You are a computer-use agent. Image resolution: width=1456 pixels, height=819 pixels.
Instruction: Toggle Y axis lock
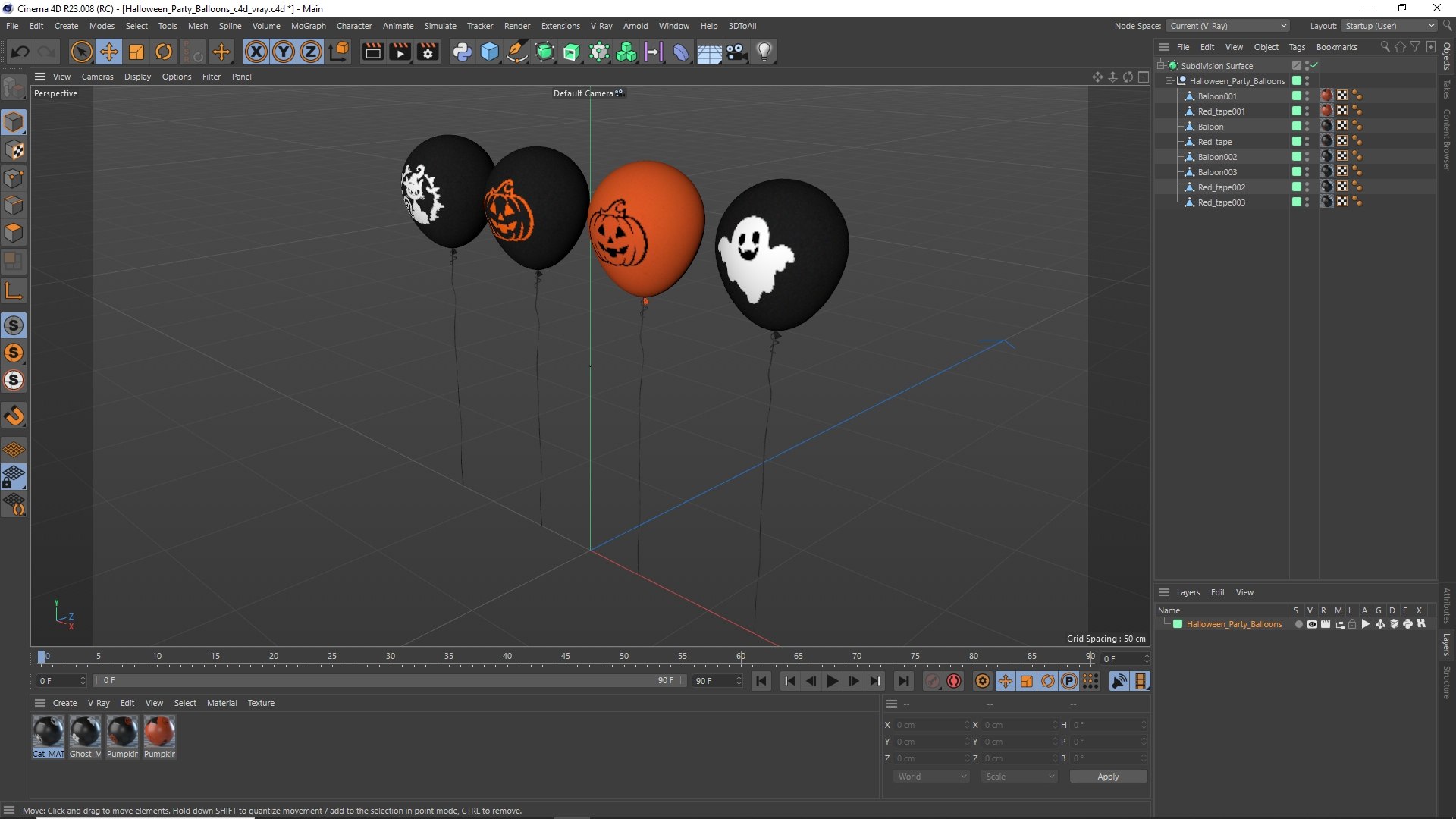[x=284, y=52]
